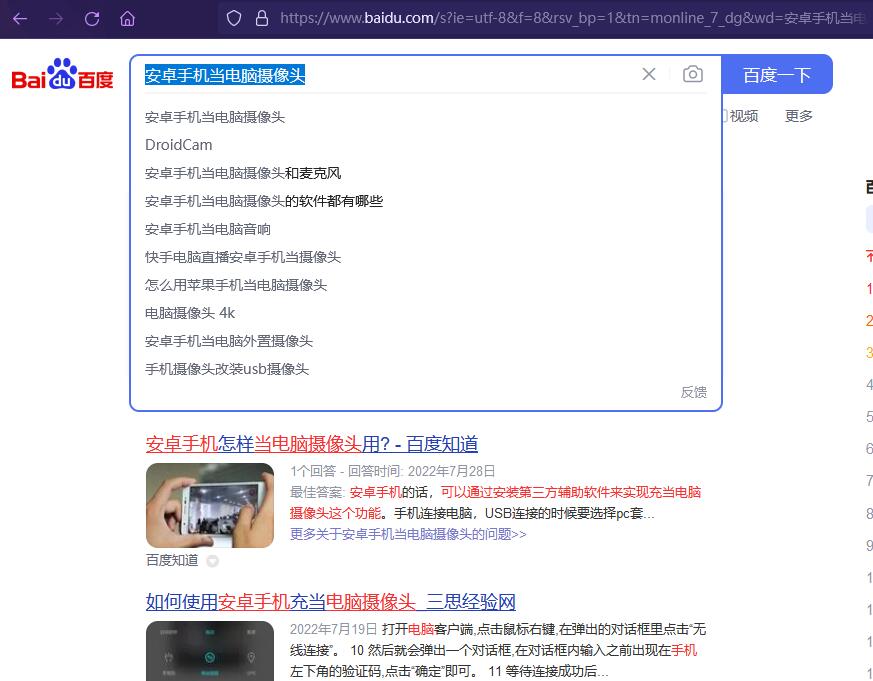Pick suggestion 快手电脑直播安卓手机当摄像头
This screenshot has height=681, width=873.
pos(243,257)
